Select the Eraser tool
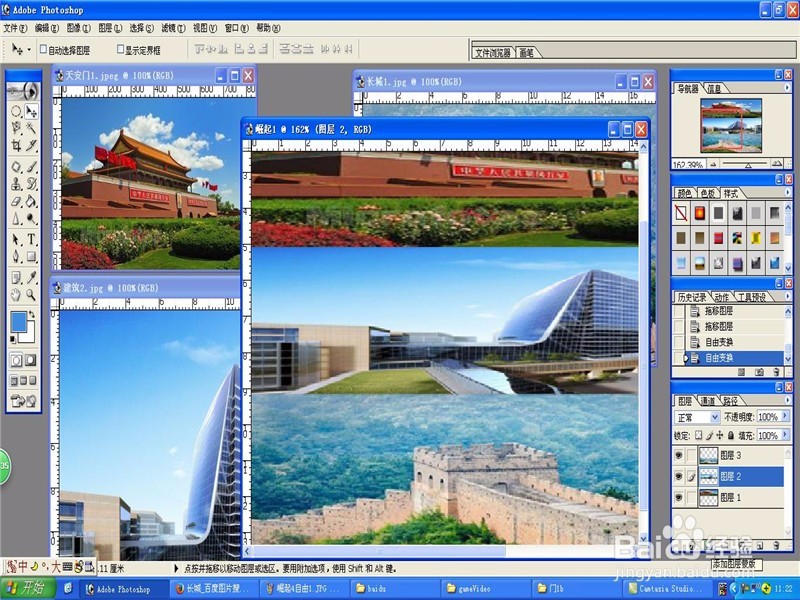The height and width of the screenshot is (600, 800). (x=16, y=201)
